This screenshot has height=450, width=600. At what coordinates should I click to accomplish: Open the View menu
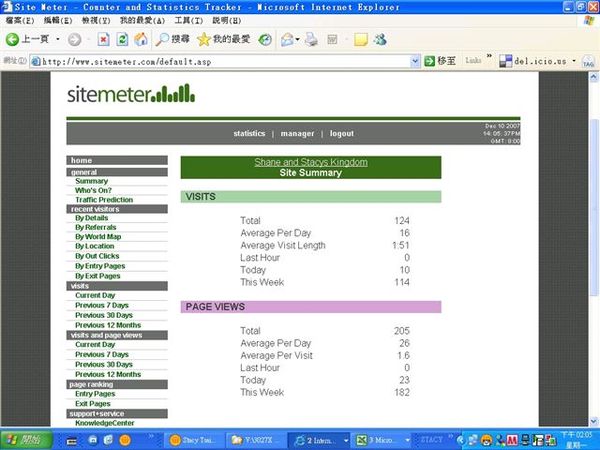click(96, 21)
